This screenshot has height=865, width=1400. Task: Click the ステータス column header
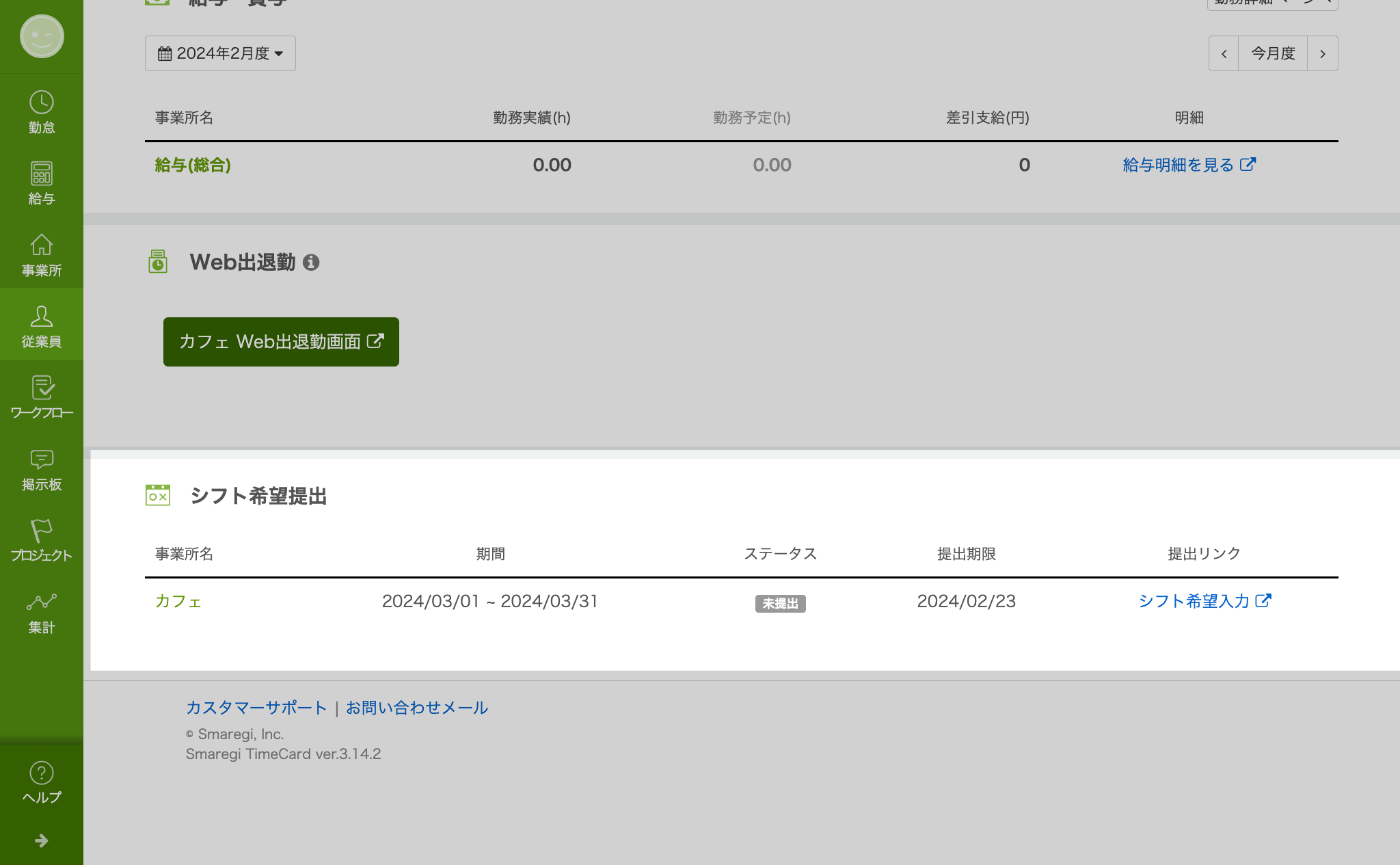point(780,554)
